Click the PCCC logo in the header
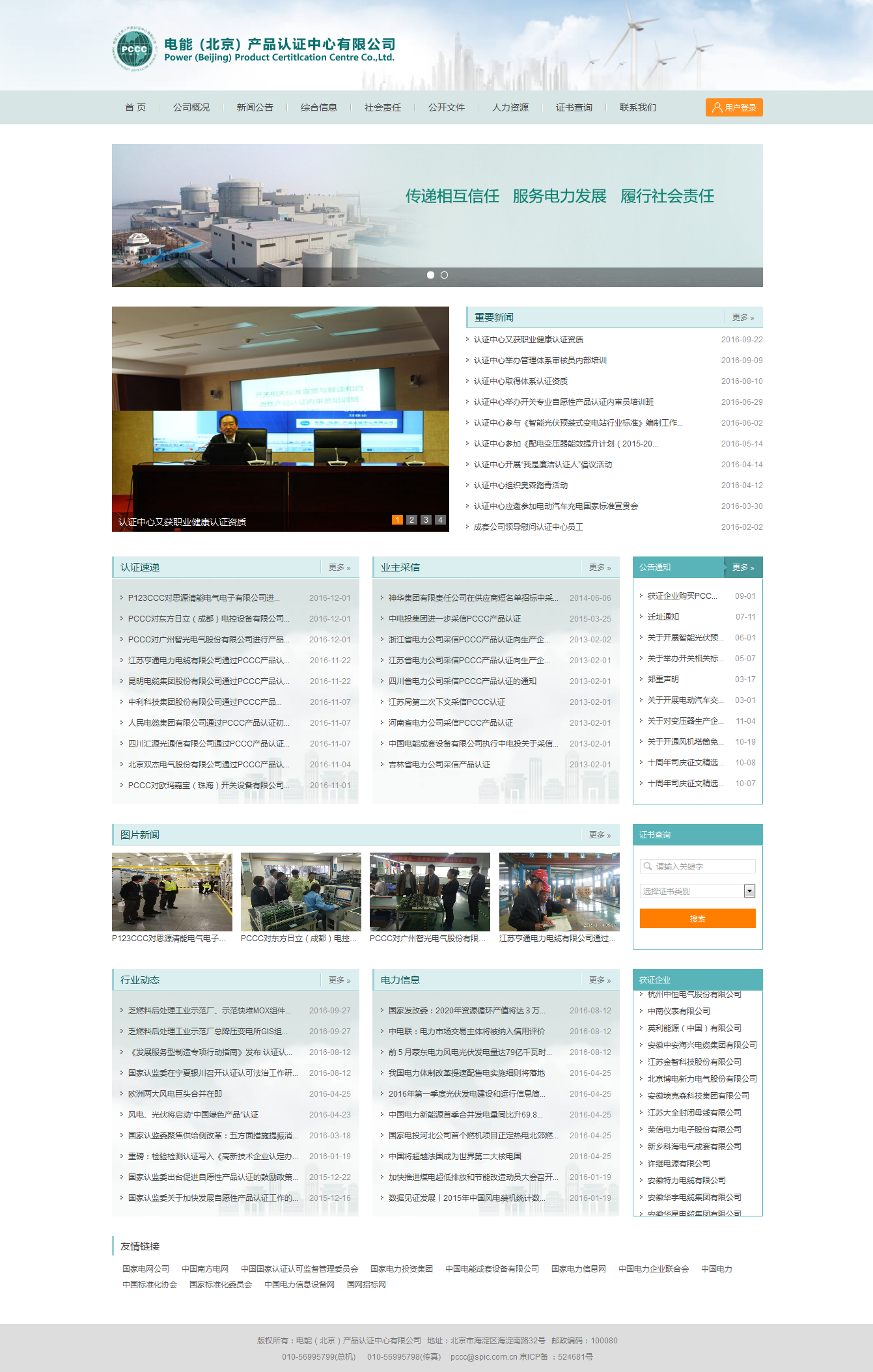Screen dimensions: 873x1372 click(x=135, y=49)
